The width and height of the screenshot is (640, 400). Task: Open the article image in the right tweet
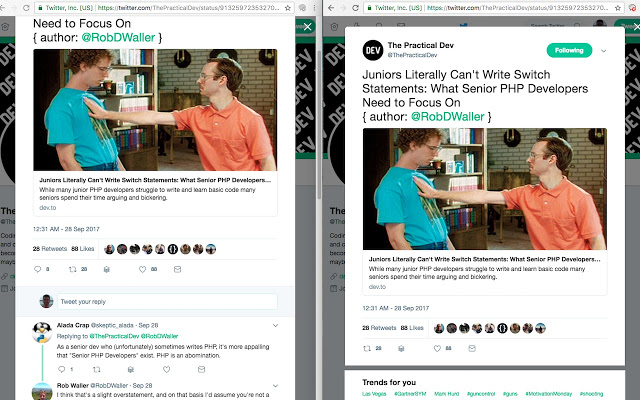[x=484, y=189]
